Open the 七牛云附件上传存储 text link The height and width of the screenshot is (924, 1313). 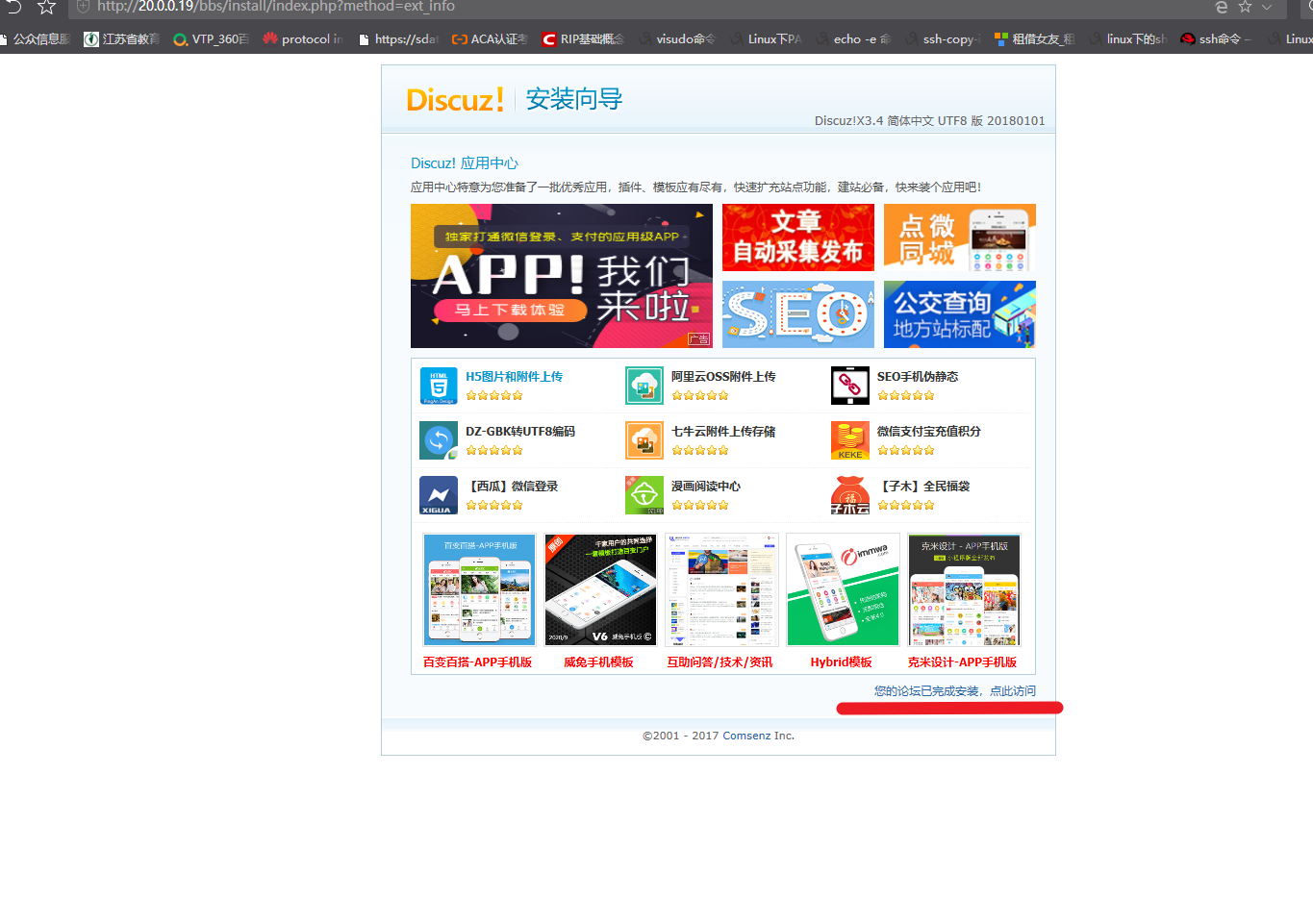[723, 432]
